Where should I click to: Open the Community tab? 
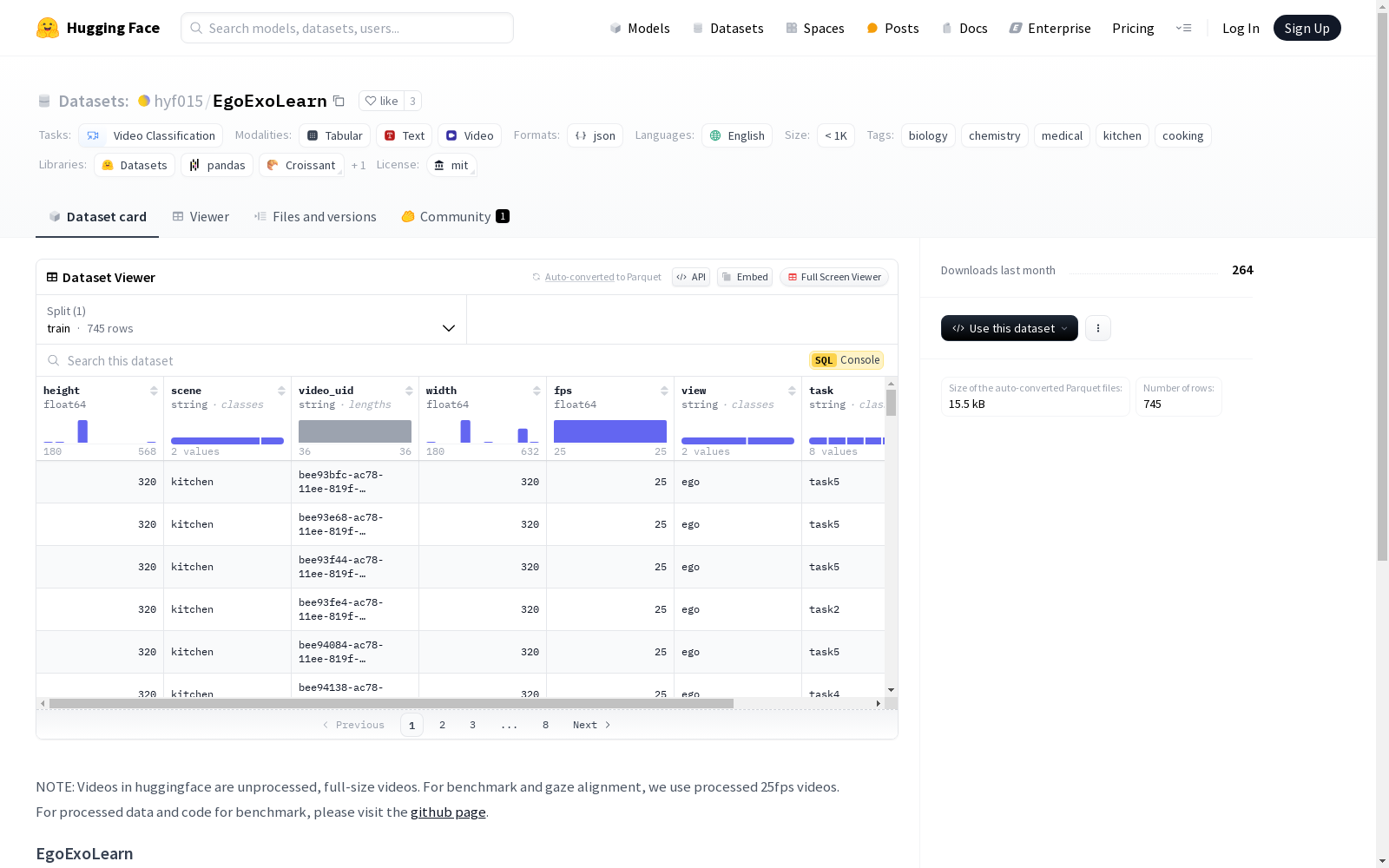pyautogui.click(x=455, y=217)
